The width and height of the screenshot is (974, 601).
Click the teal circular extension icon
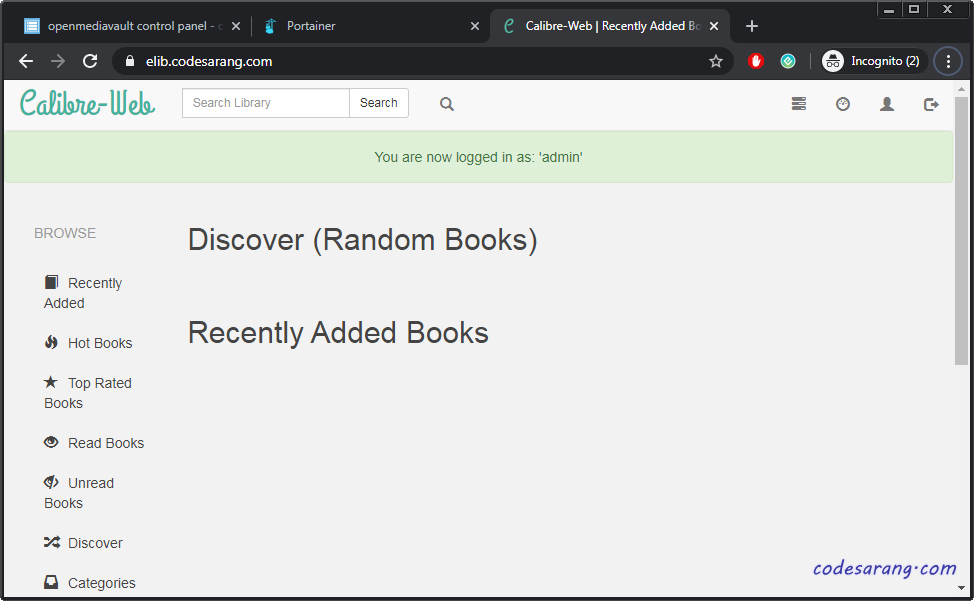[x=788, y=61]
